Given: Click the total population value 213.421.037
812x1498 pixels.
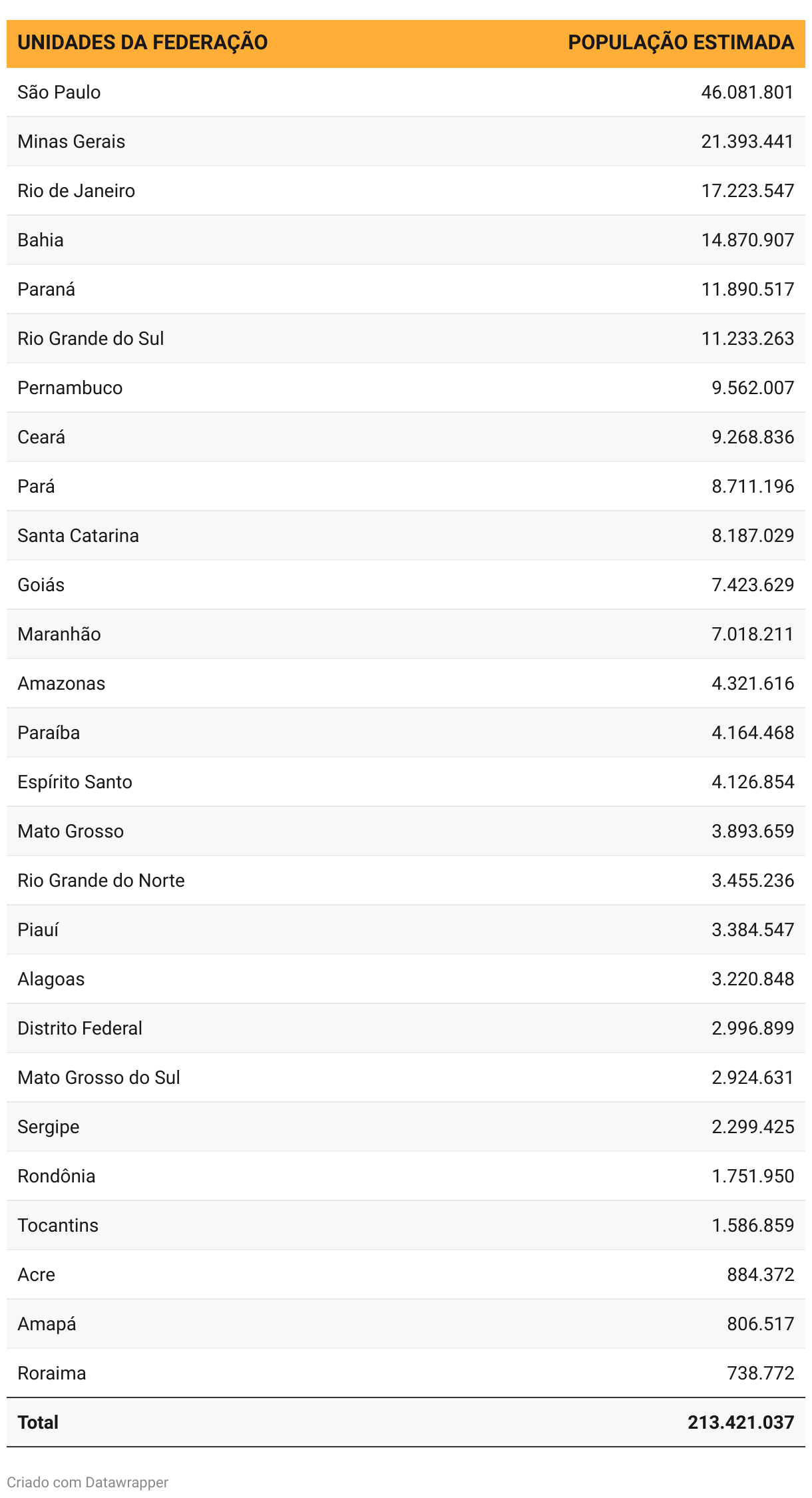Looking at the screenshot, I should (740, 1423).
